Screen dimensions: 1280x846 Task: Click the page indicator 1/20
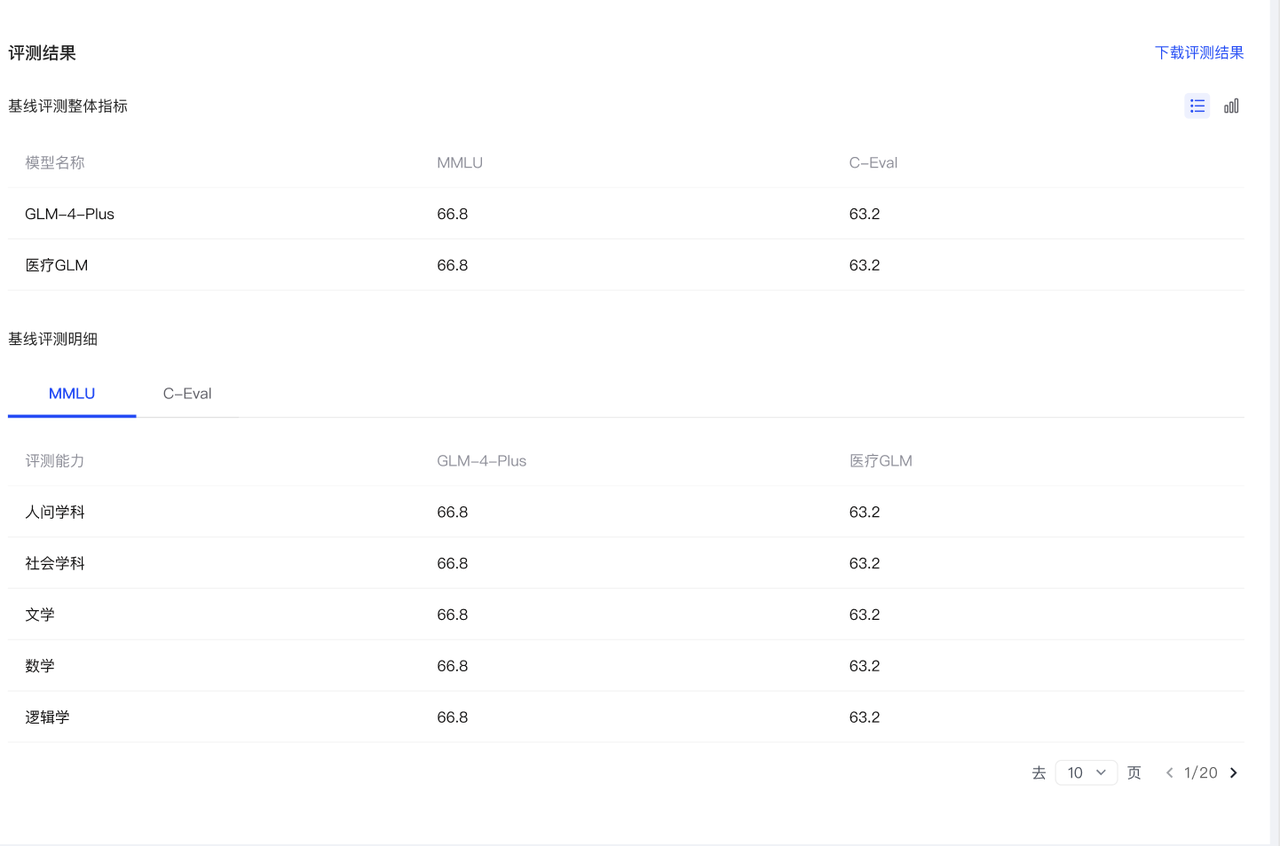click(x=1201, y=773)
